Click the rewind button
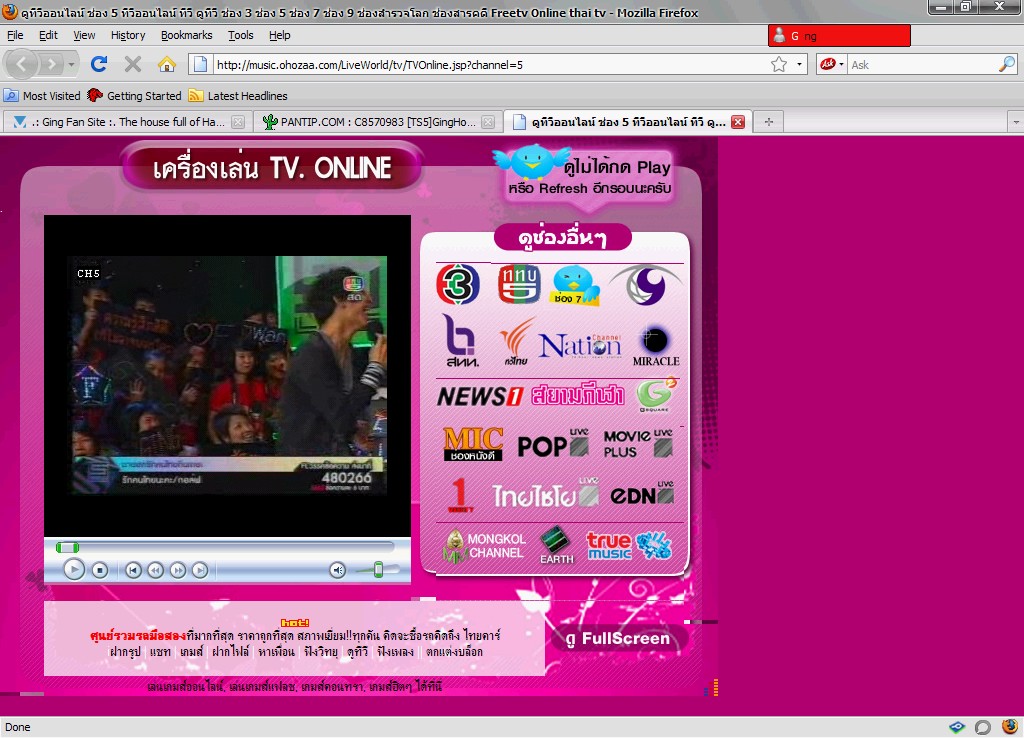The height and width of the screenshot is (738, 1024). (x=155, y=570)
